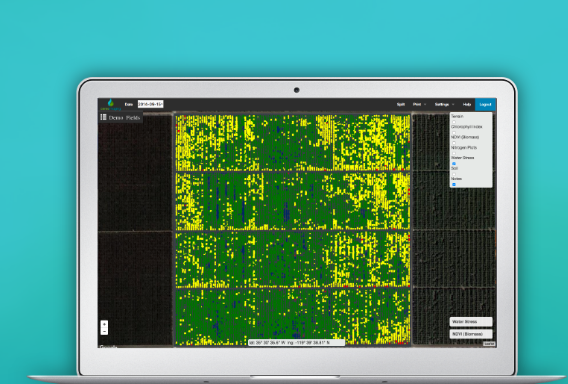Click the Google logo on map
This screenshot has width=568, height=384.
click(x=108, y=347)
